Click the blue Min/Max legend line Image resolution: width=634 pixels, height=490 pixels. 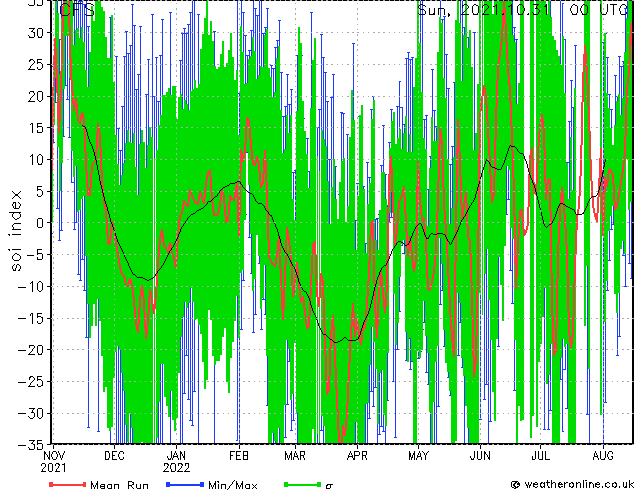(x=185, y=484)
